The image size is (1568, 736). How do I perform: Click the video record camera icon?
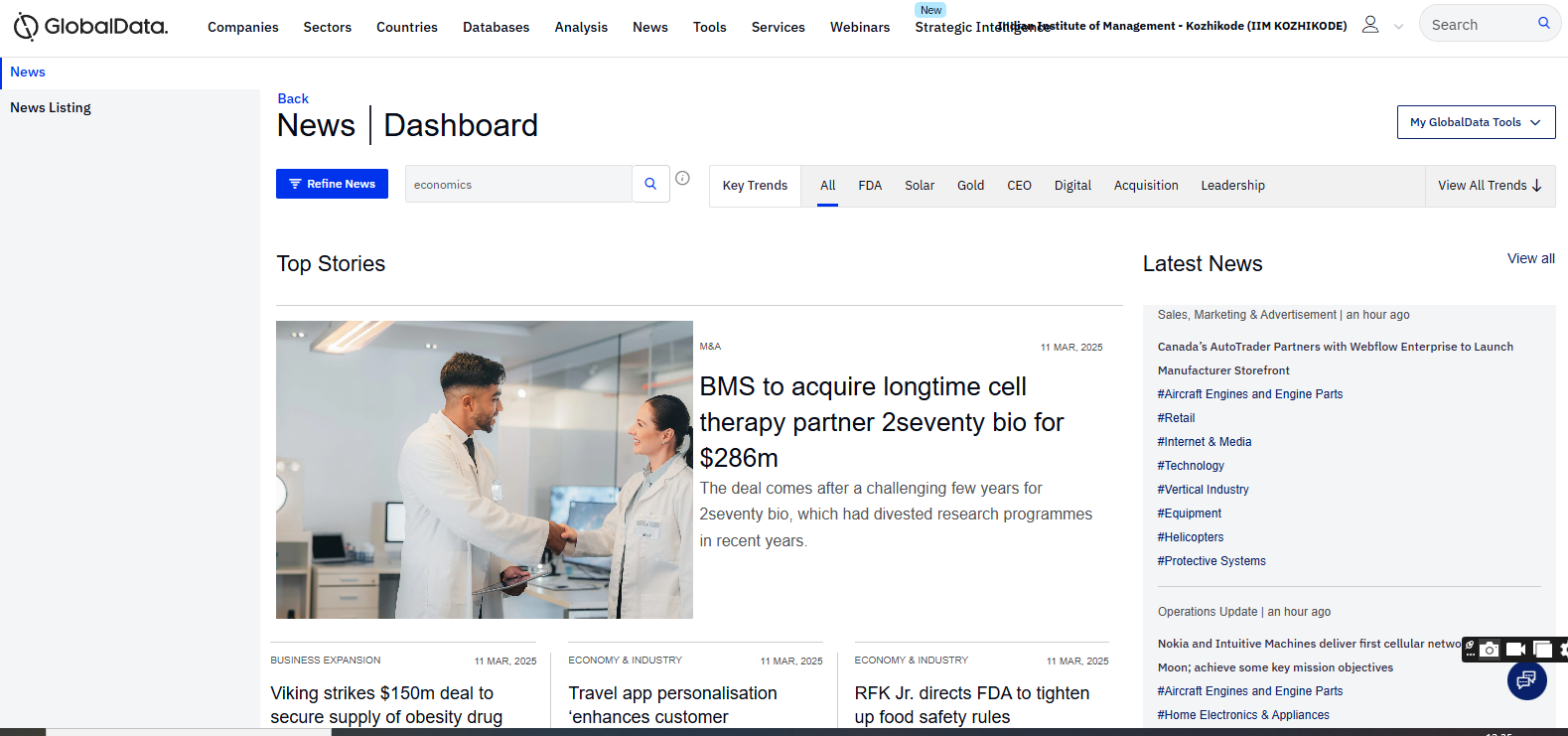click(x=1515, y=650)
